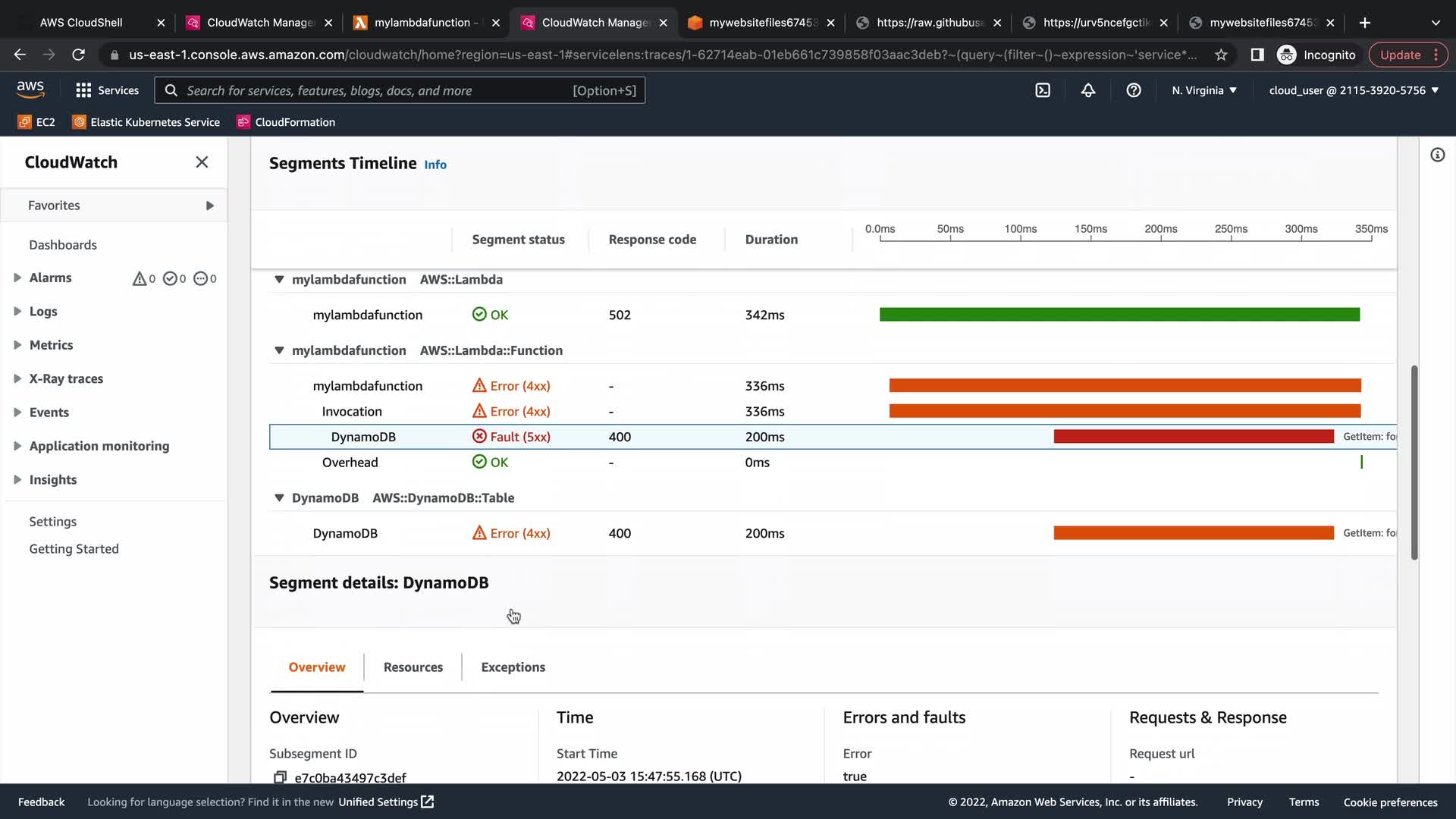Click the red DynamoDB fault timeline bar
This screenshot has width=1456, height=819.
(1193, 436)
